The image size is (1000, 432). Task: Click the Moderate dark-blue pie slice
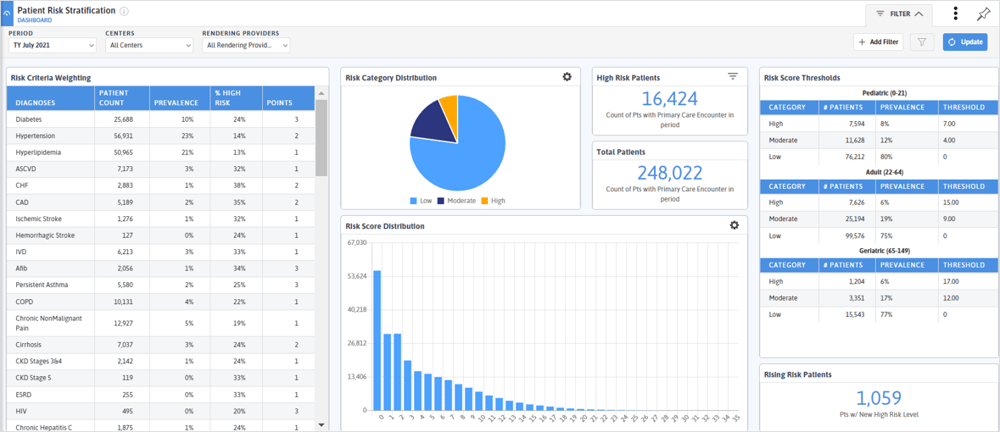coord(435,121)
